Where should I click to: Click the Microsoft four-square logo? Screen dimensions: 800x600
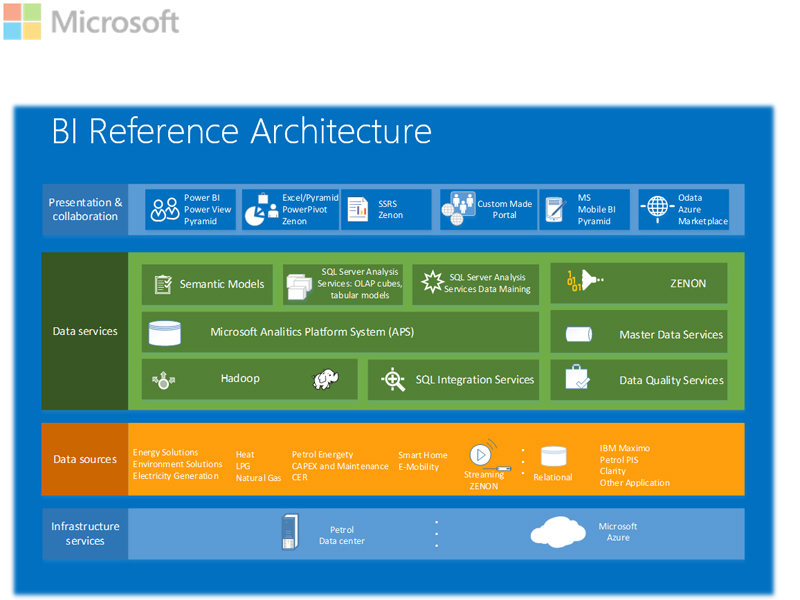tap(22, 21)
